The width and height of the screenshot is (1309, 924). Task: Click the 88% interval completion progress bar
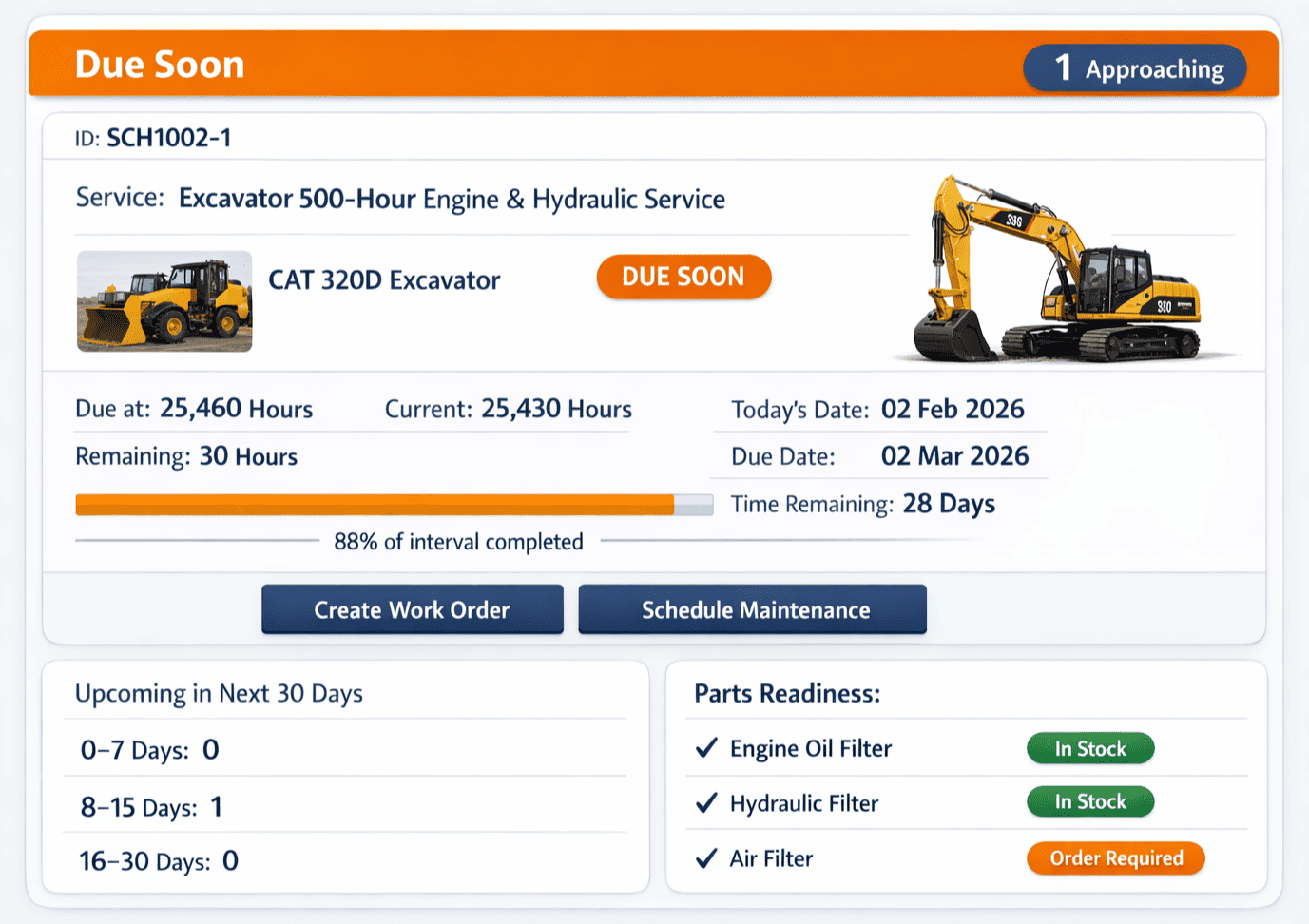pyautogui.click(x=393, y=504)
